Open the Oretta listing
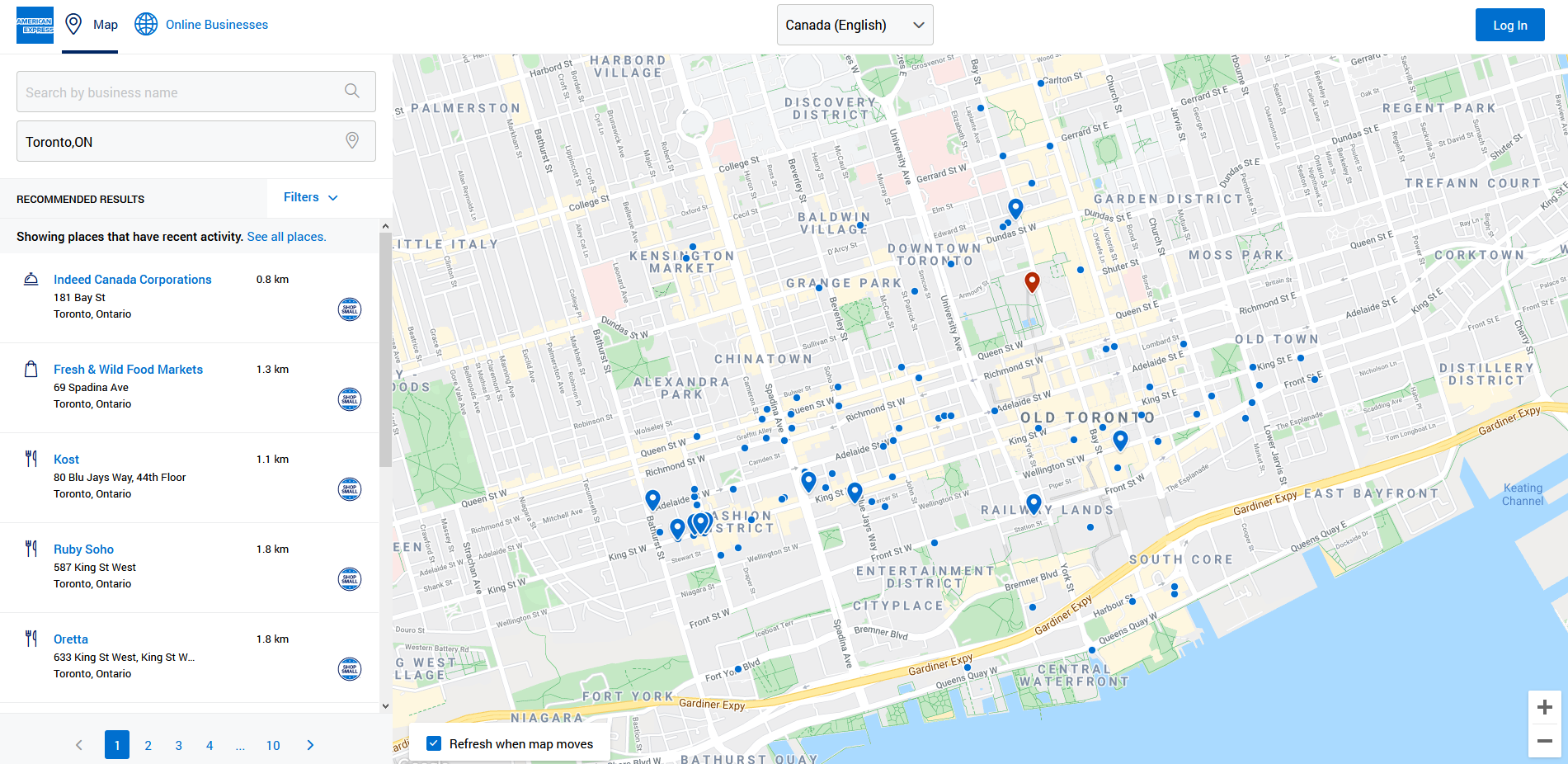Viewport: 1568px width, 764px height. [x=70, y=639]
